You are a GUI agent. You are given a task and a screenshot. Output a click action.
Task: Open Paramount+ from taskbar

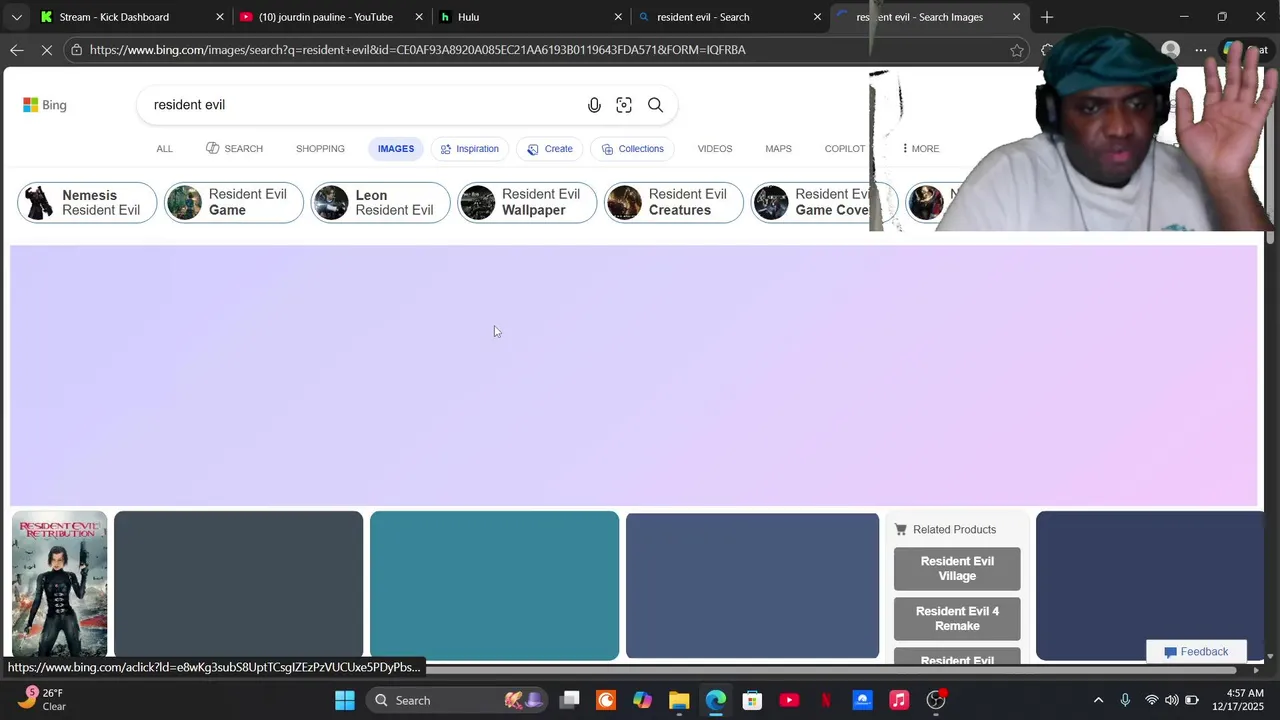tap(862, 700)
